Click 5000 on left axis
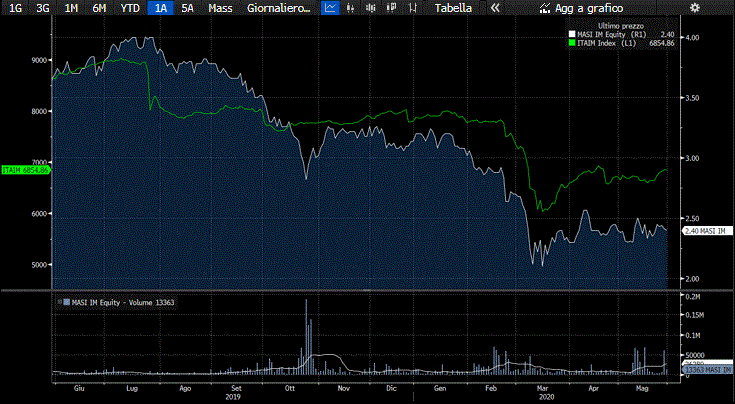Viewport: 735px width, 404px height. [x=39, y=264]
